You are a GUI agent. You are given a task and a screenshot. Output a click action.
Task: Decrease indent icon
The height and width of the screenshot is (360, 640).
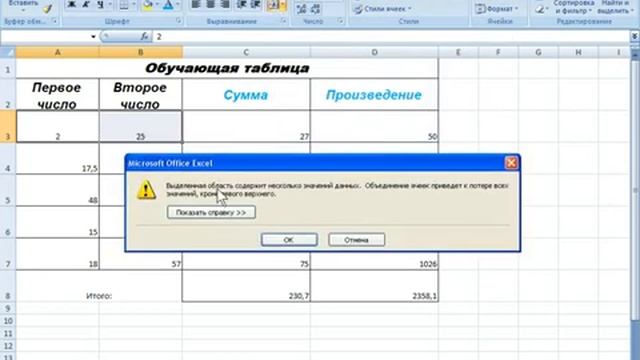241,4
